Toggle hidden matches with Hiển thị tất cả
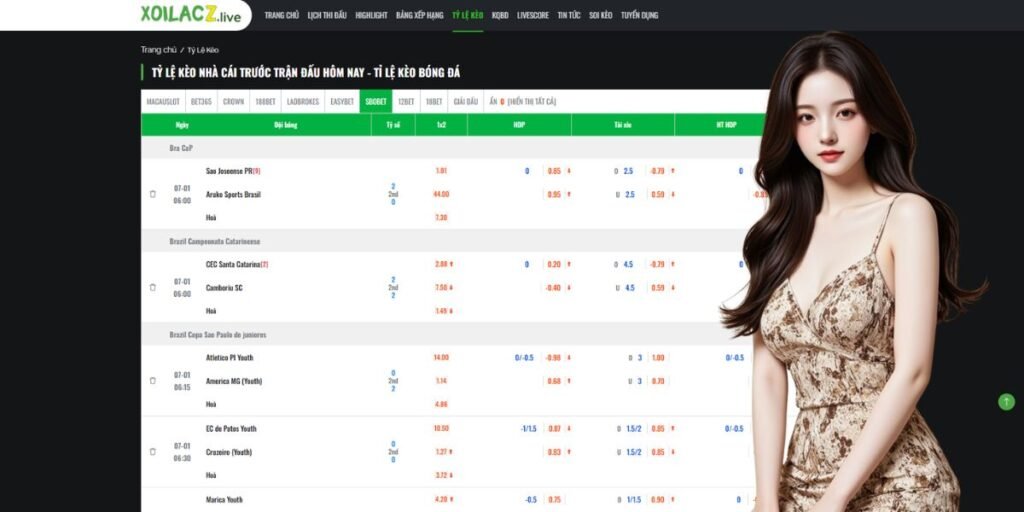Image resolution: width=1024 pixels, height=512 pixels. coord(531,101)
